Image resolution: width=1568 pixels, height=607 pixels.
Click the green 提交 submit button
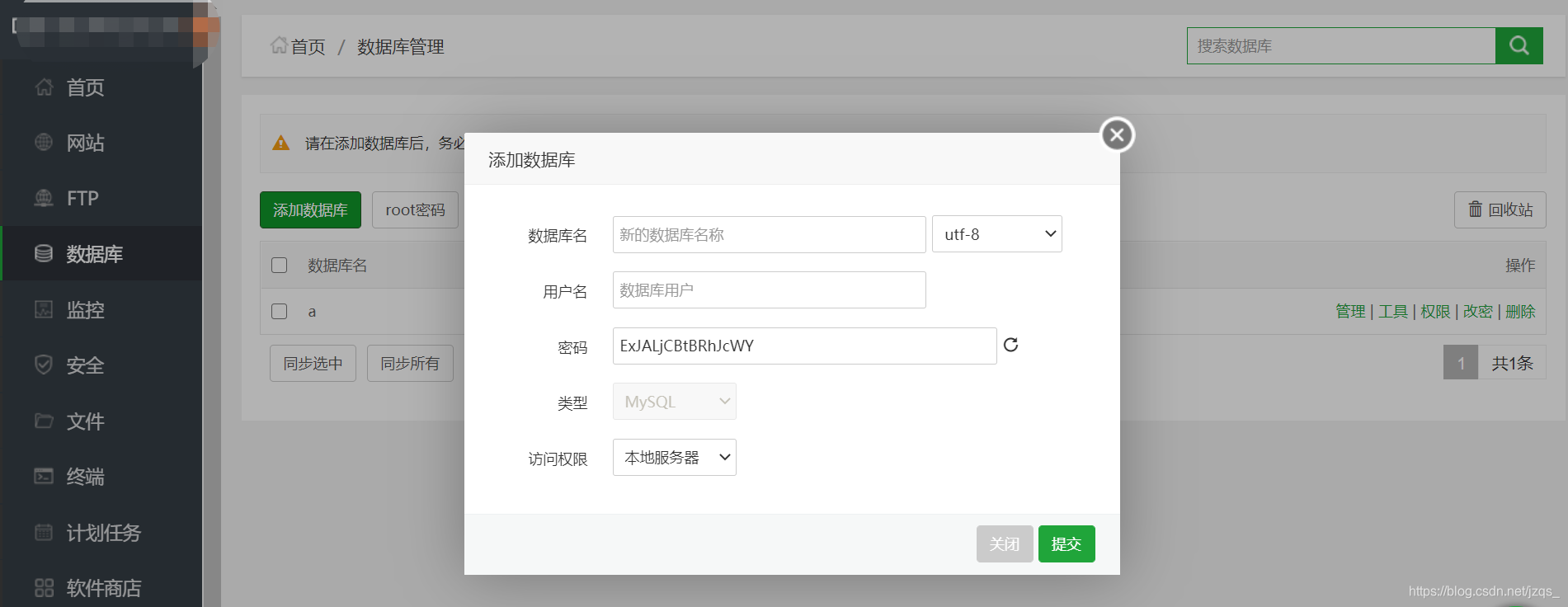1067,543
